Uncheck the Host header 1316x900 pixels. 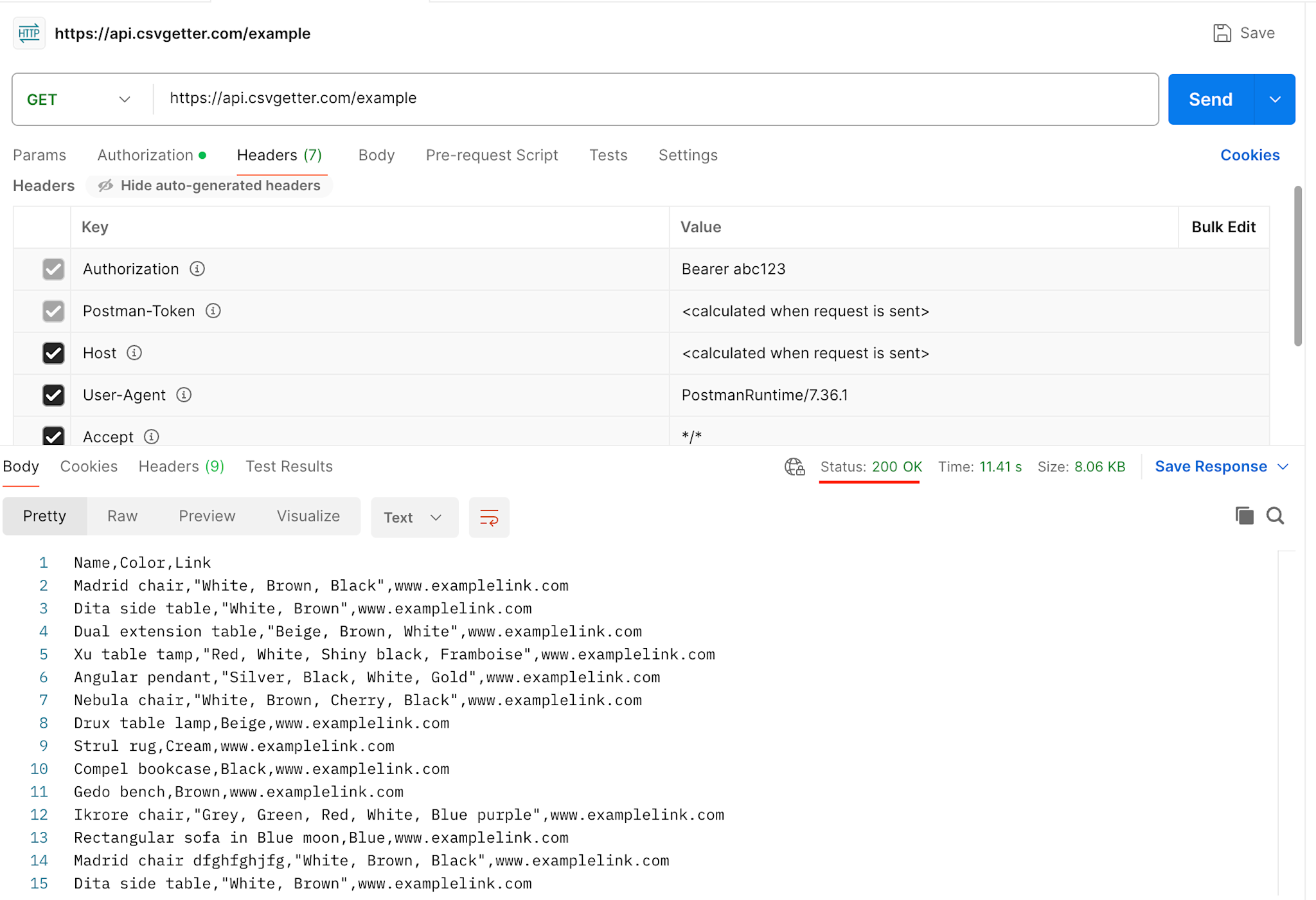click(53, 353)
